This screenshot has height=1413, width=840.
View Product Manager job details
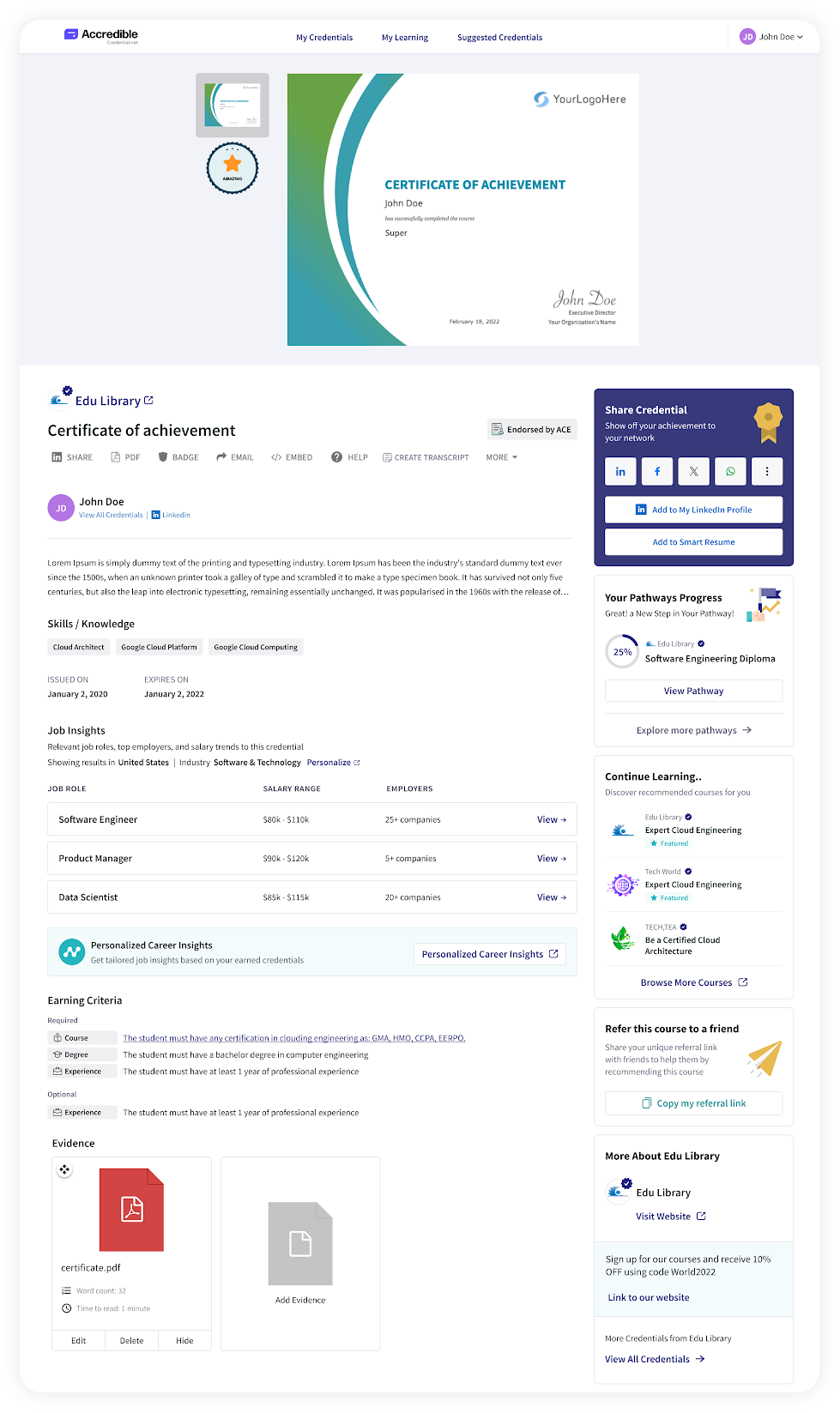(x=552, y=858)
